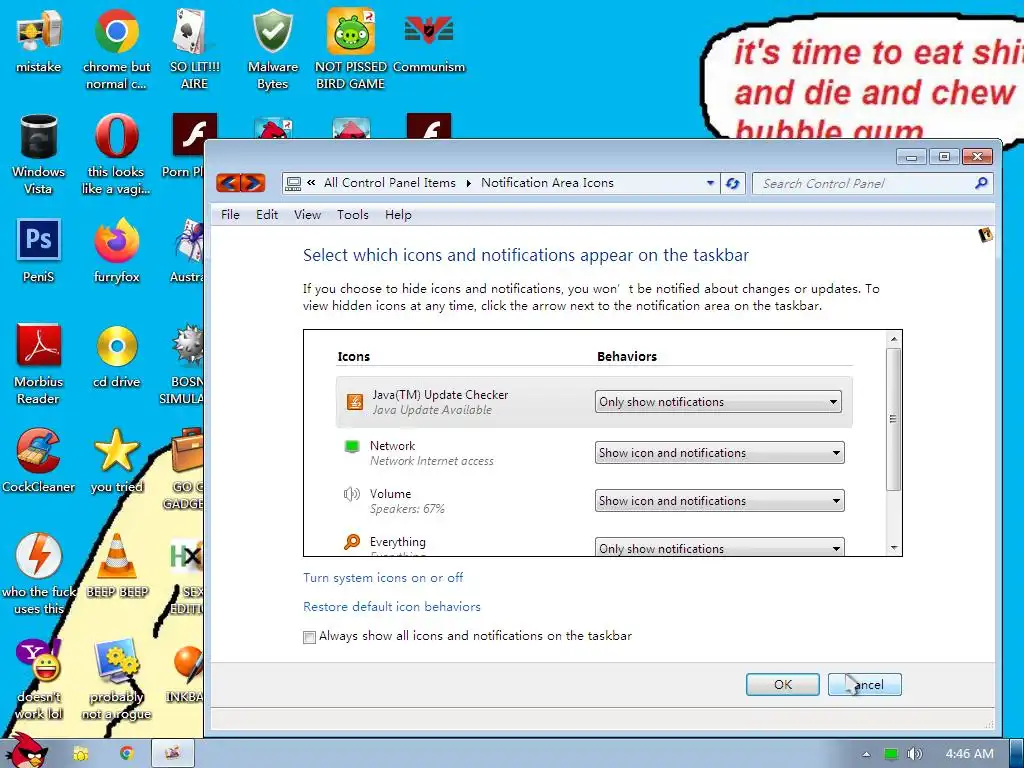This screenshot has width=1024, height=768.
Task: Open Everything behavior dropdown
Action: click(720, 547)
